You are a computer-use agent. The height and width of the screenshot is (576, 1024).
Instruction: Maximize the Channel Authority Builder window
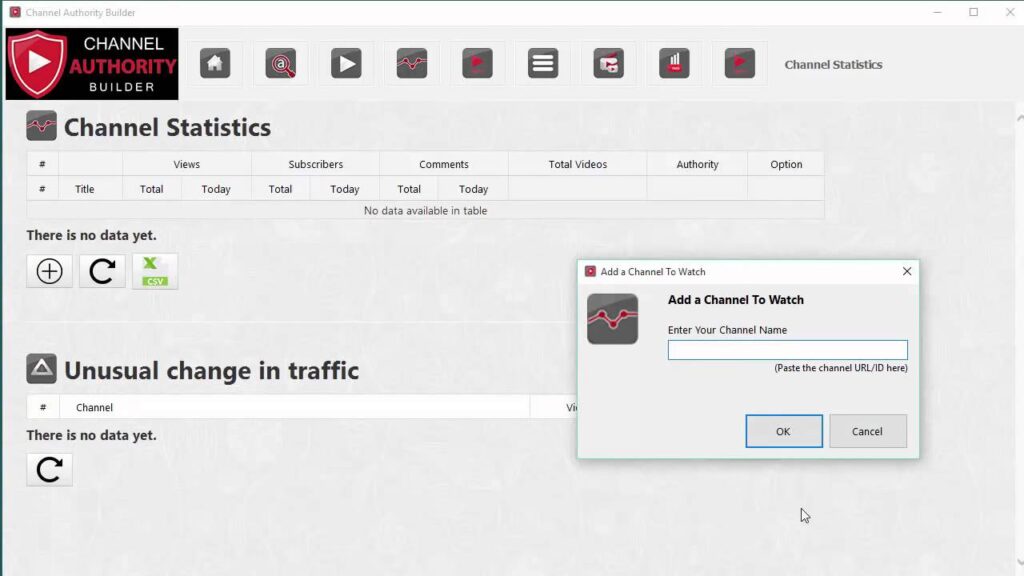click(974, 12)
